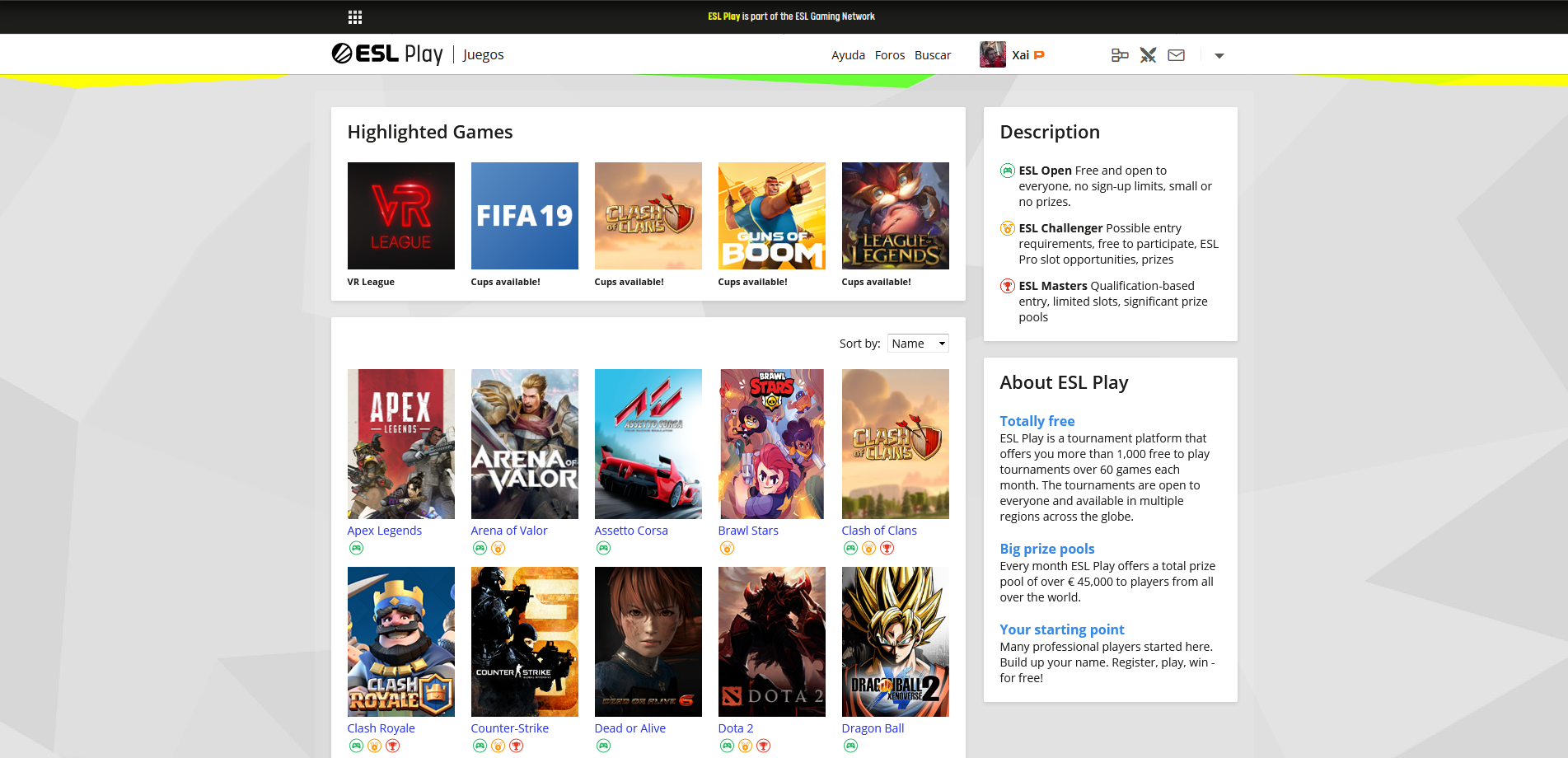Open the Dragon Ball link
The width and height of the screenshot is (1568, 758).
pos(873,728)
